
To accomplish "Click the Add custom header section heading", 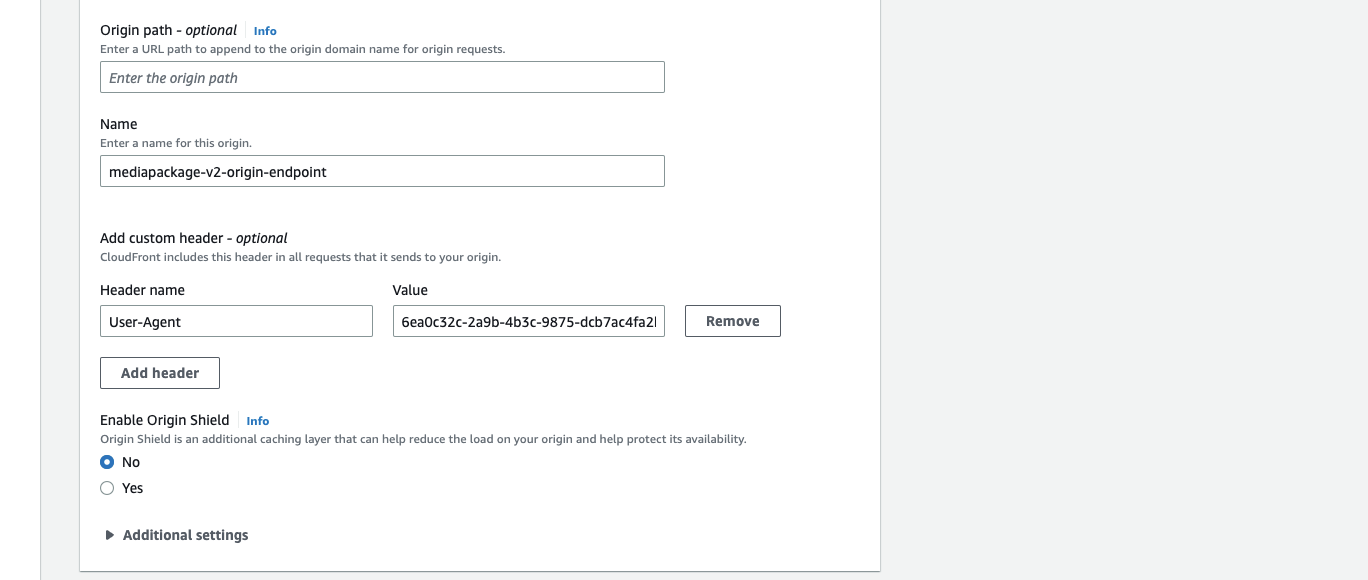I will click(x=193, y=238).
